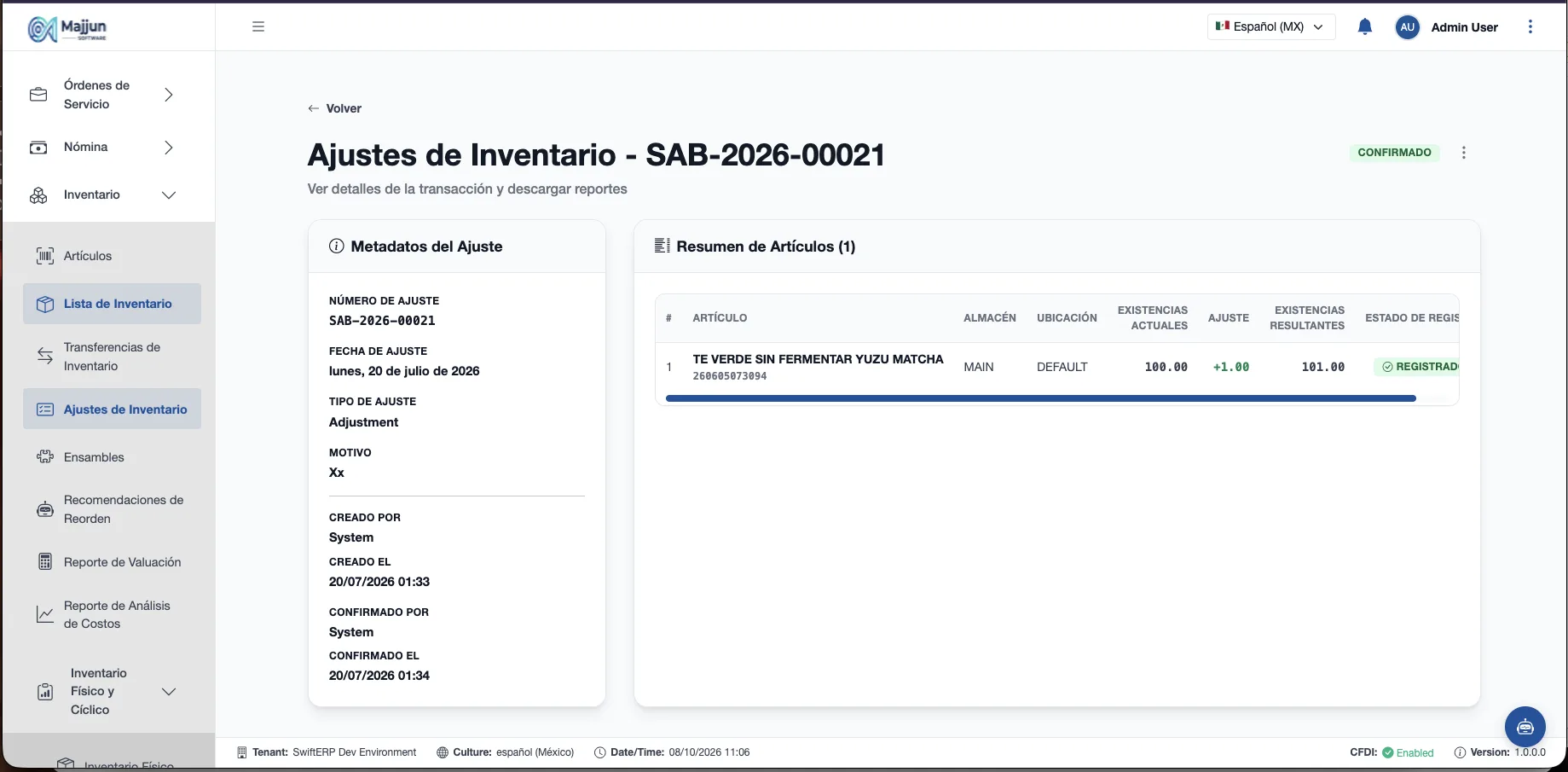Open the adjustment actions menu beside CONFIRMADO
Screen dimensions: 1568x772
coord(1463,153)
